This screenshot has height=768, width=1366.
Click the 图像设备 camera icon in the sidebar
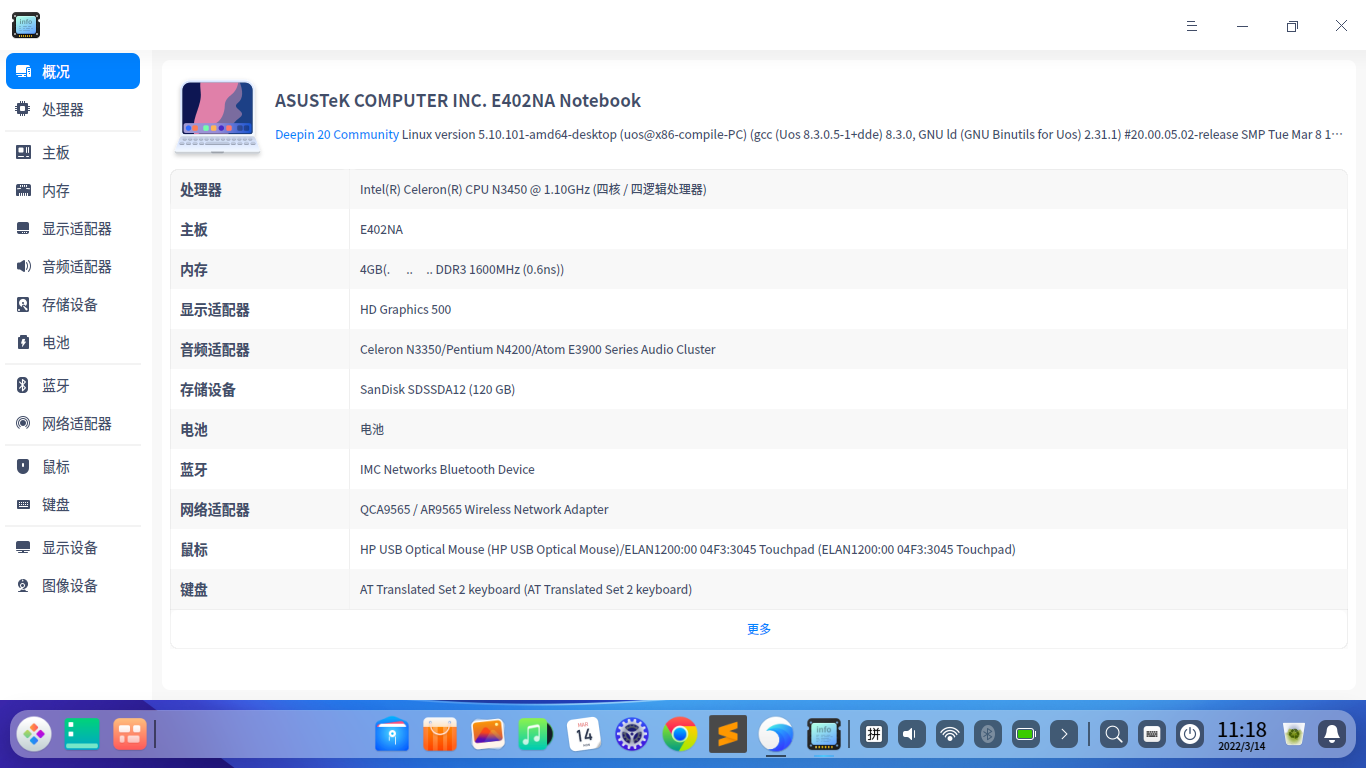(x=23, y=585)
